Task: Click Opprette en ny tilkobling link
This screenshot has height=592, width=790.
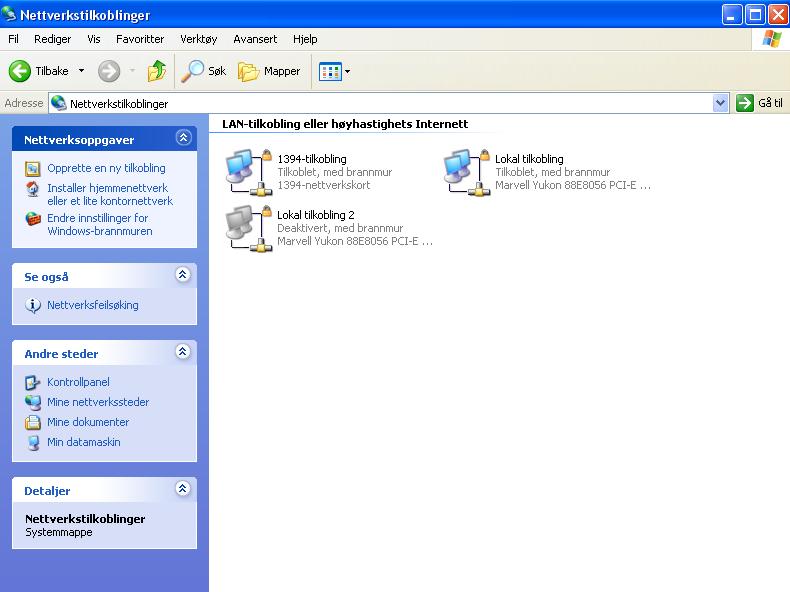Action: pyautogui.click(x=106, y=168)
